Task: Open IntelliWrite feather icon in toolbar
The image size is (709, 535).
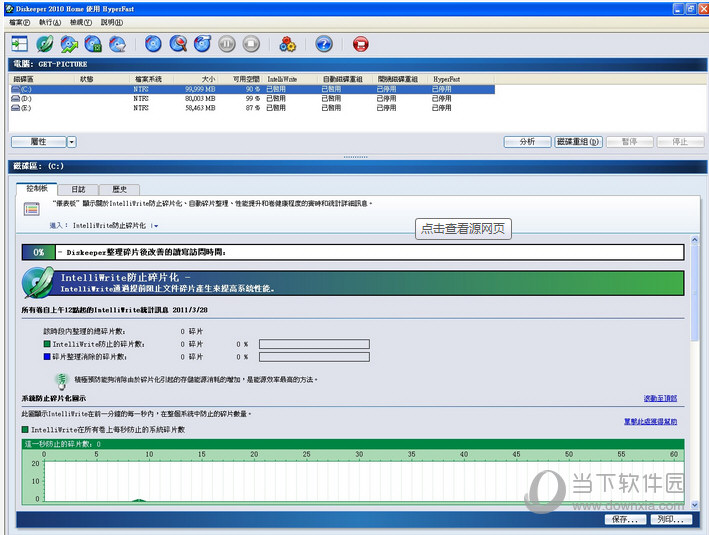Action: 45,44
